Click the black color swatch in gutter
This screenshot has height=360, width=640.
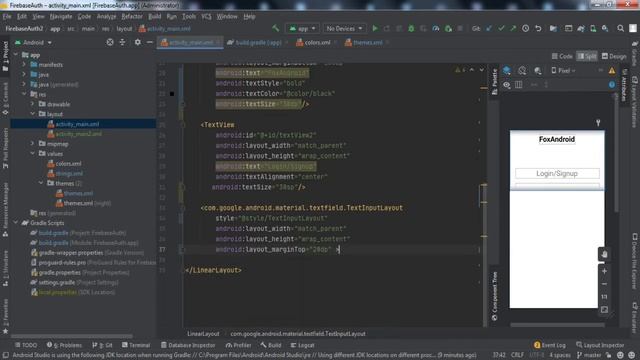(172, 94)
